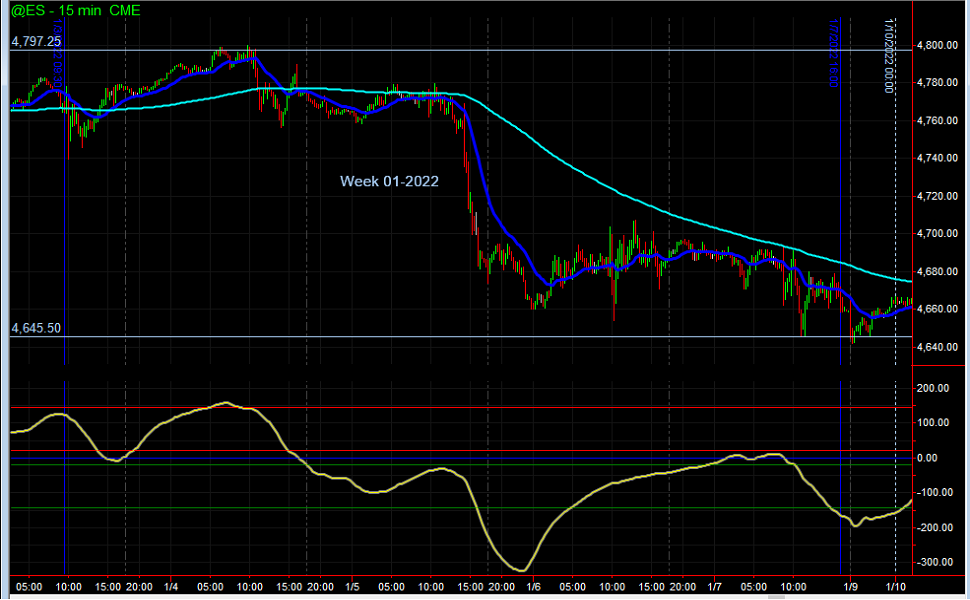Viewport: 970px width, 600px height.
Task: Select the 4,800 tick on the price axis
Action: [x=938, y=46]
